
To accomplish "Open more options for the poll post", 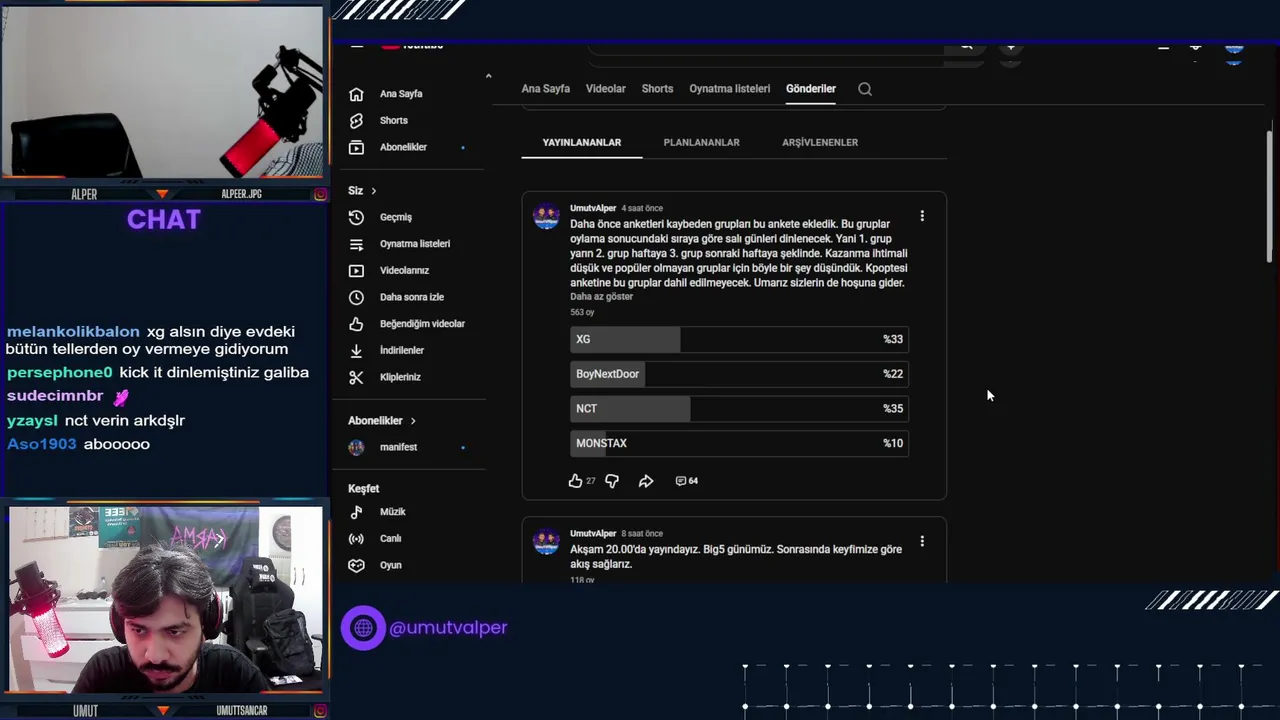I will (x=922, y=216).
